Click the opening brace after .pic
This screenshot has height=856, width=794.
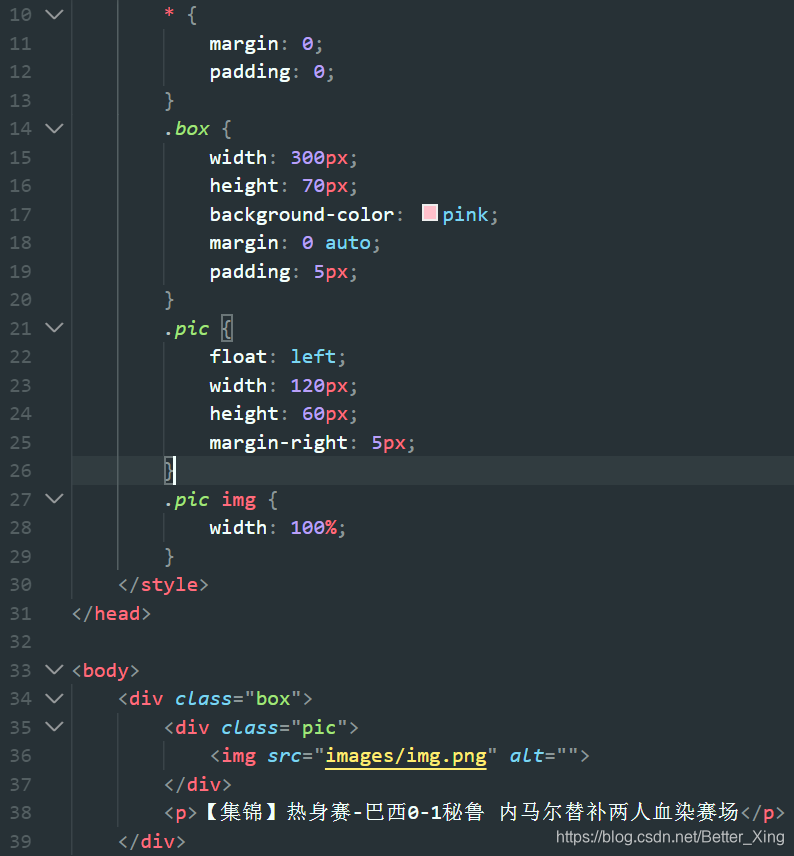227,329
